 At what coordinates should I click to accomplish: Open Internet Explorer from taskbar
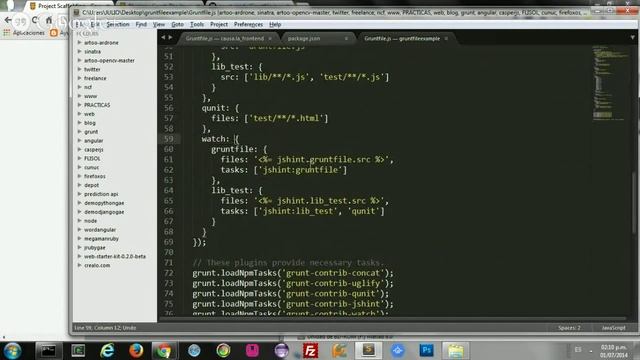[x=107, y=351]
